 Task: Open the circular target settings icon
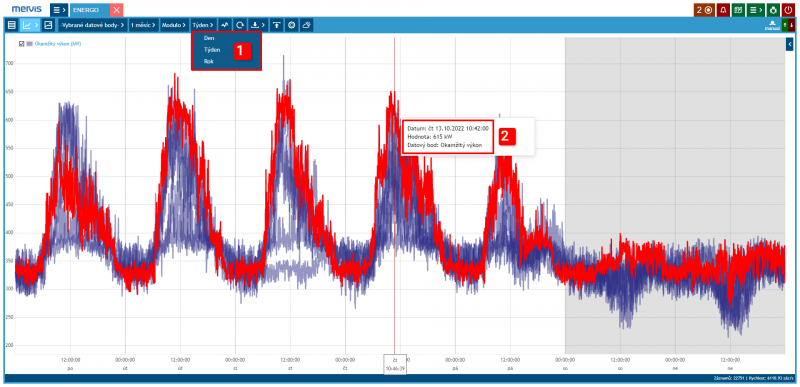(291, 24)
